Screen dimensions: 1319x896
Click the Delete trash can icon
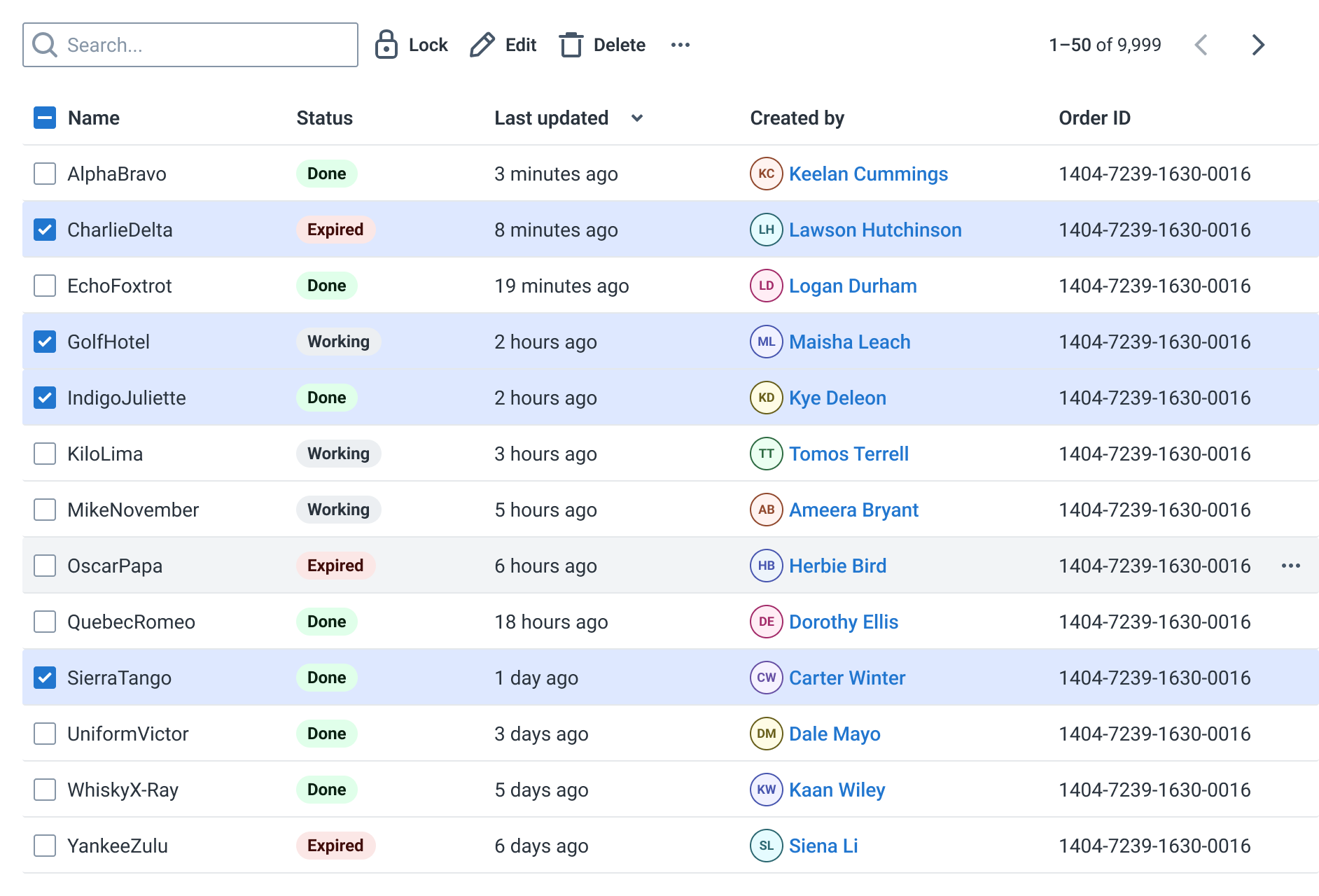tap(571, 45)
